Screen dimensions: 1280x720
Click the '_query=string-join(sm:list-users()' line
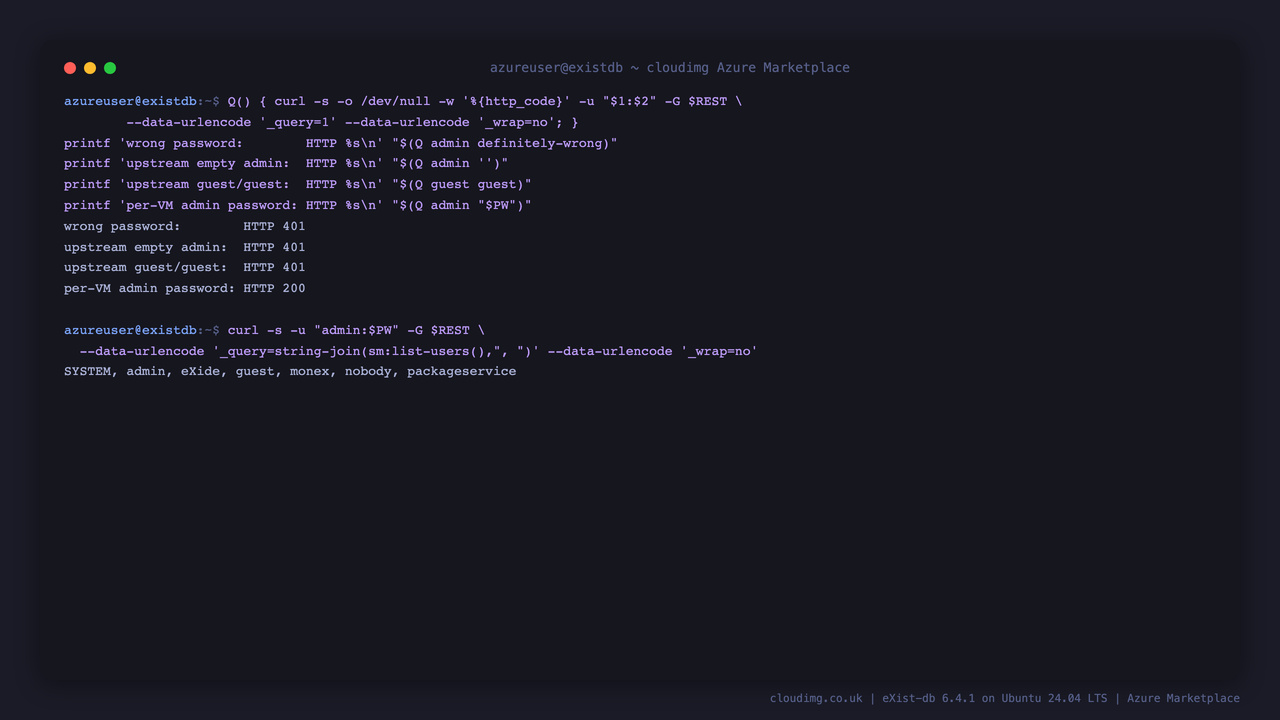(419, 351)
